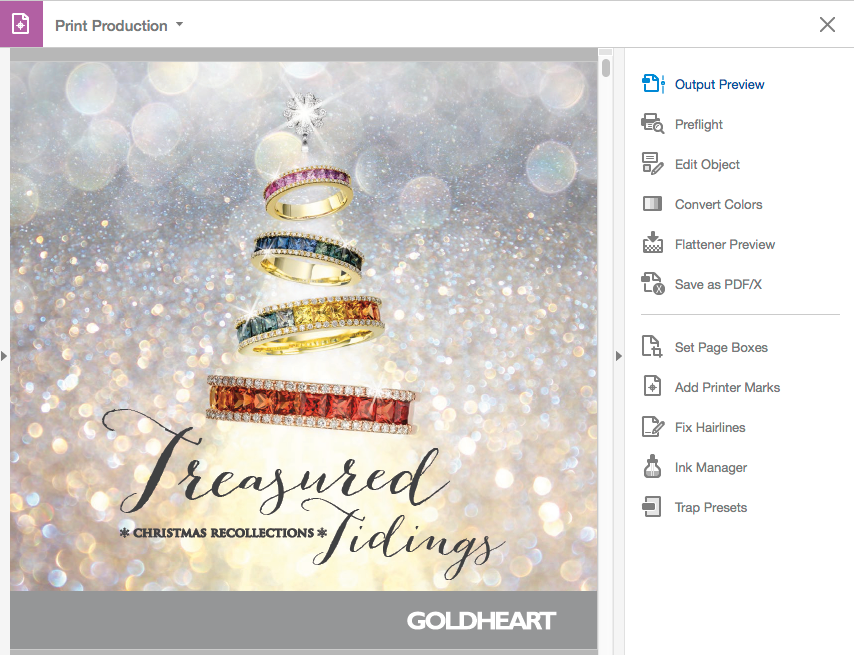Click the Convert Colors gradient icon
Image resolution: width=854 pixels, height=655 pixels.
(652, 204)
